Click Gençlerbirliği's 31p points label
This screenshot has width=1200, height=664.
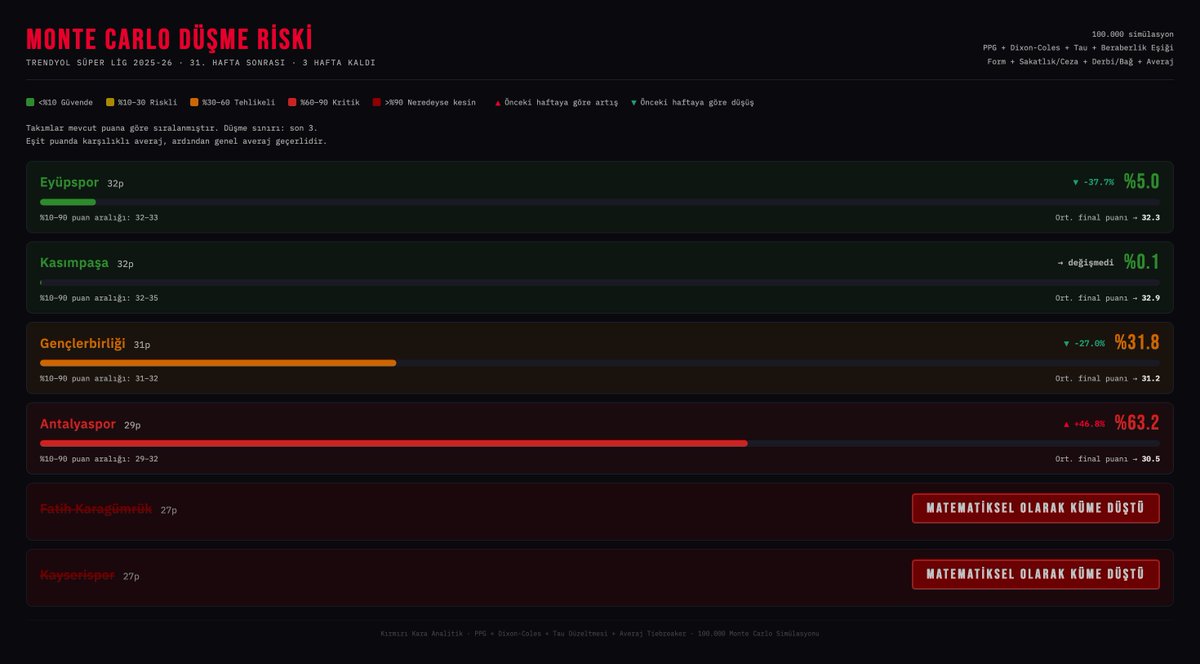(x=142, y=345)
